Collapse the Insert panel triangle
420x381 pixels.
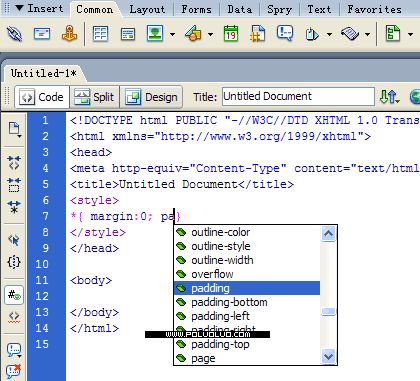(20, 8)
